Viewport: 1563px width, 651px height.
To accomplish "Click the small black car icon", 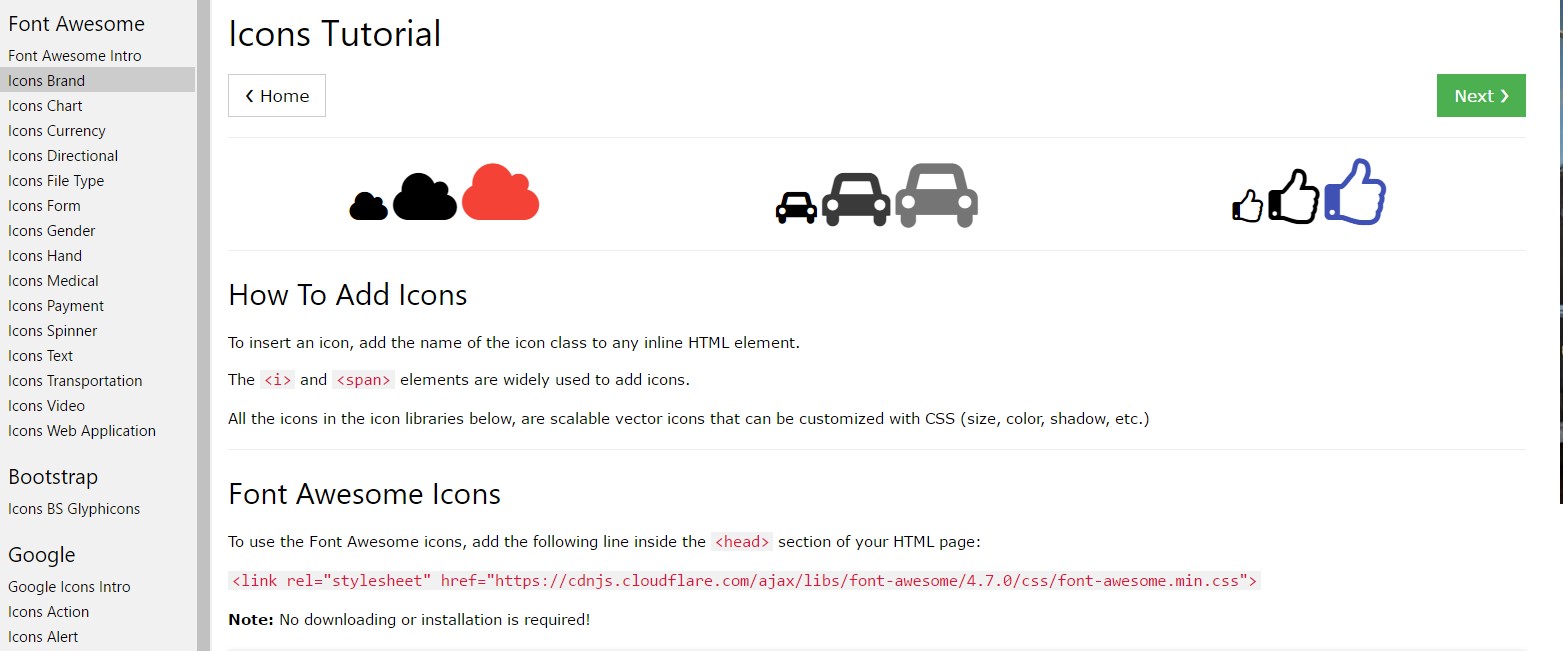I will pyautogui.click(x=796, y=207).
